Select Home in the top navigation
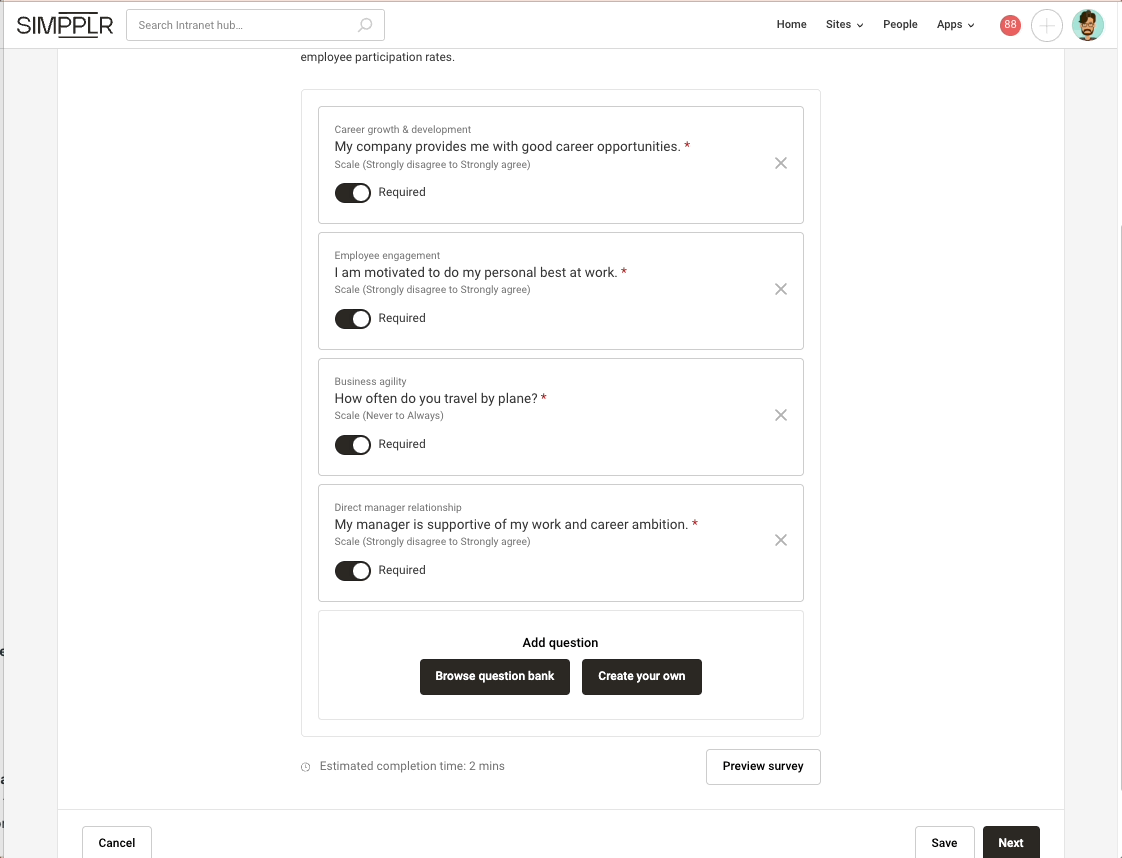This screenshot has width=1122, height=858. point(791,24)
